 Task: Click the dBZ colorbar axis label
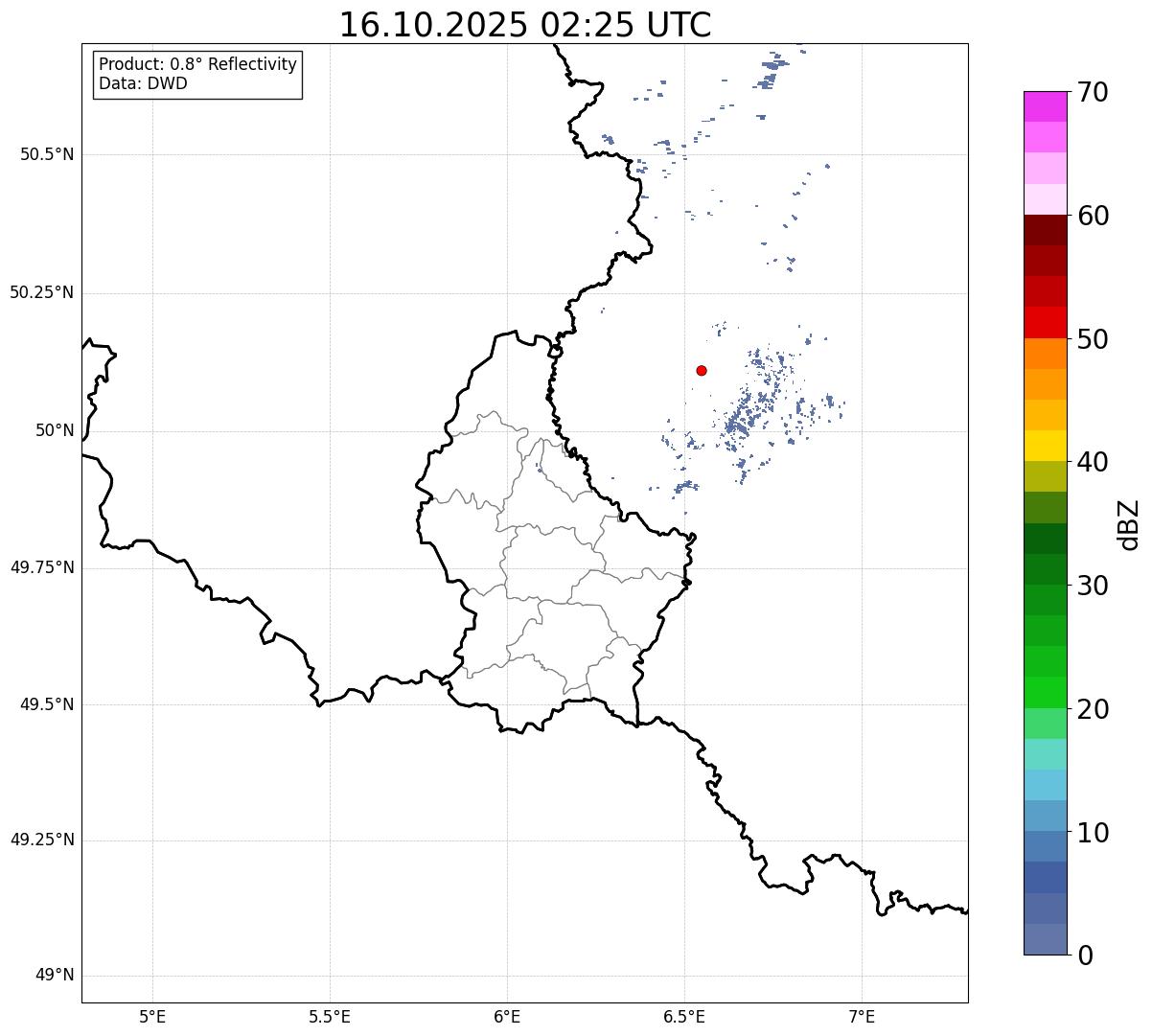tap(1130, 524)
